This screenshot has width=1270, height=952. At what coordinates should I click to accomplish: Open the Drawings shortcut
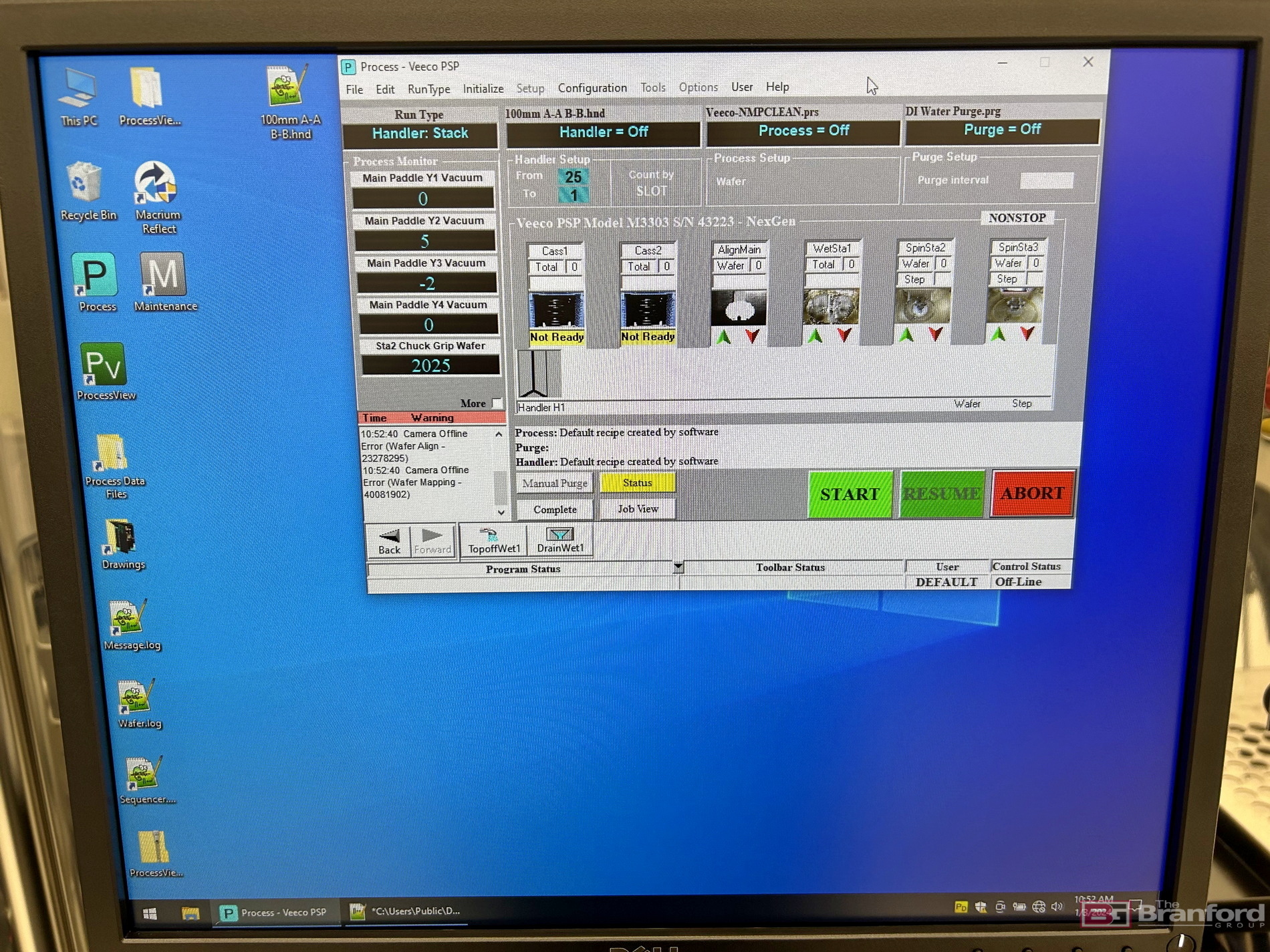[x=123, y=544]
